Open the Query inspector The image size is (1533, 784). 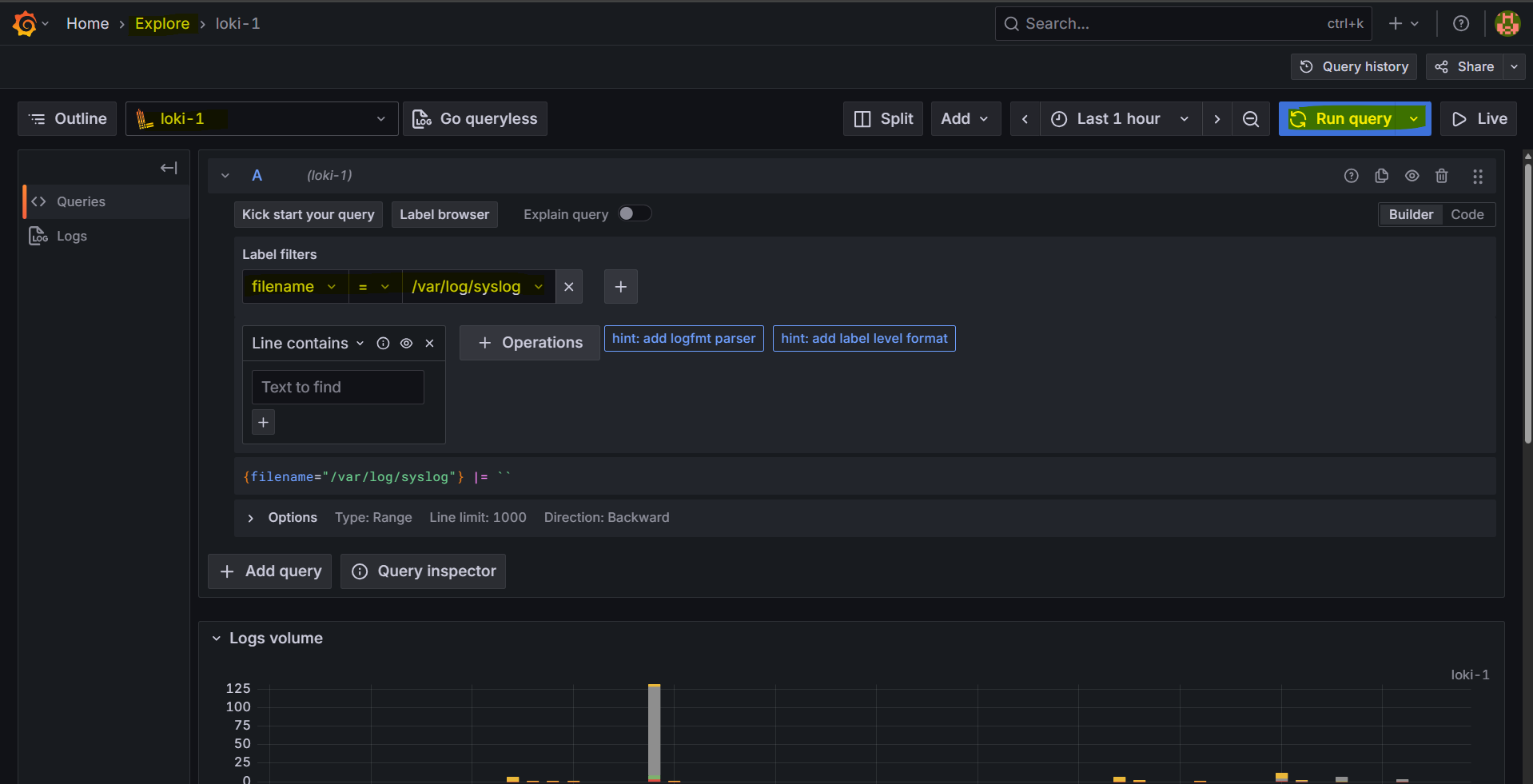point(423,571)
